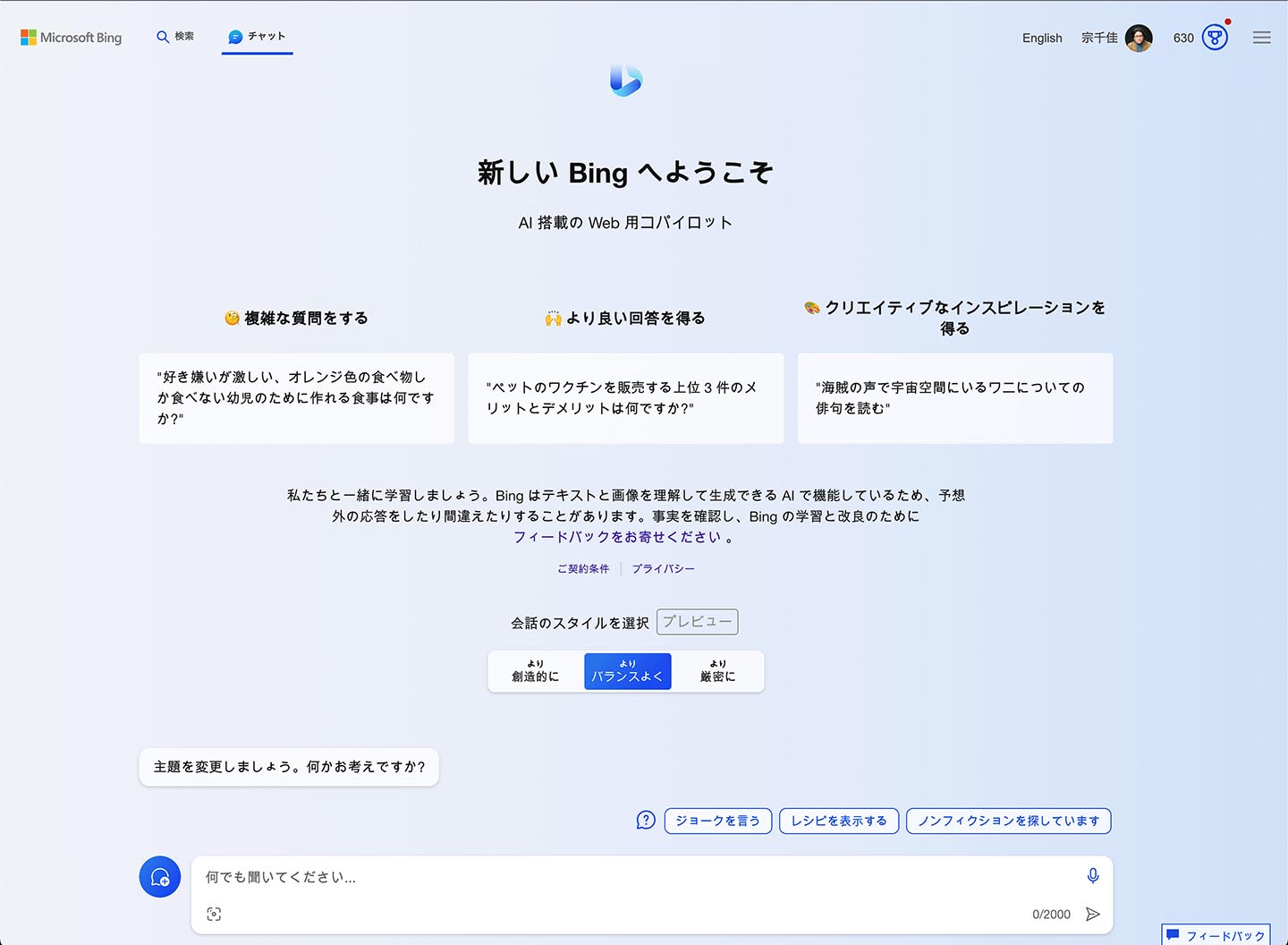Switch language to English
This screenshot has height=945, width=1288.
click(1042, 38)
